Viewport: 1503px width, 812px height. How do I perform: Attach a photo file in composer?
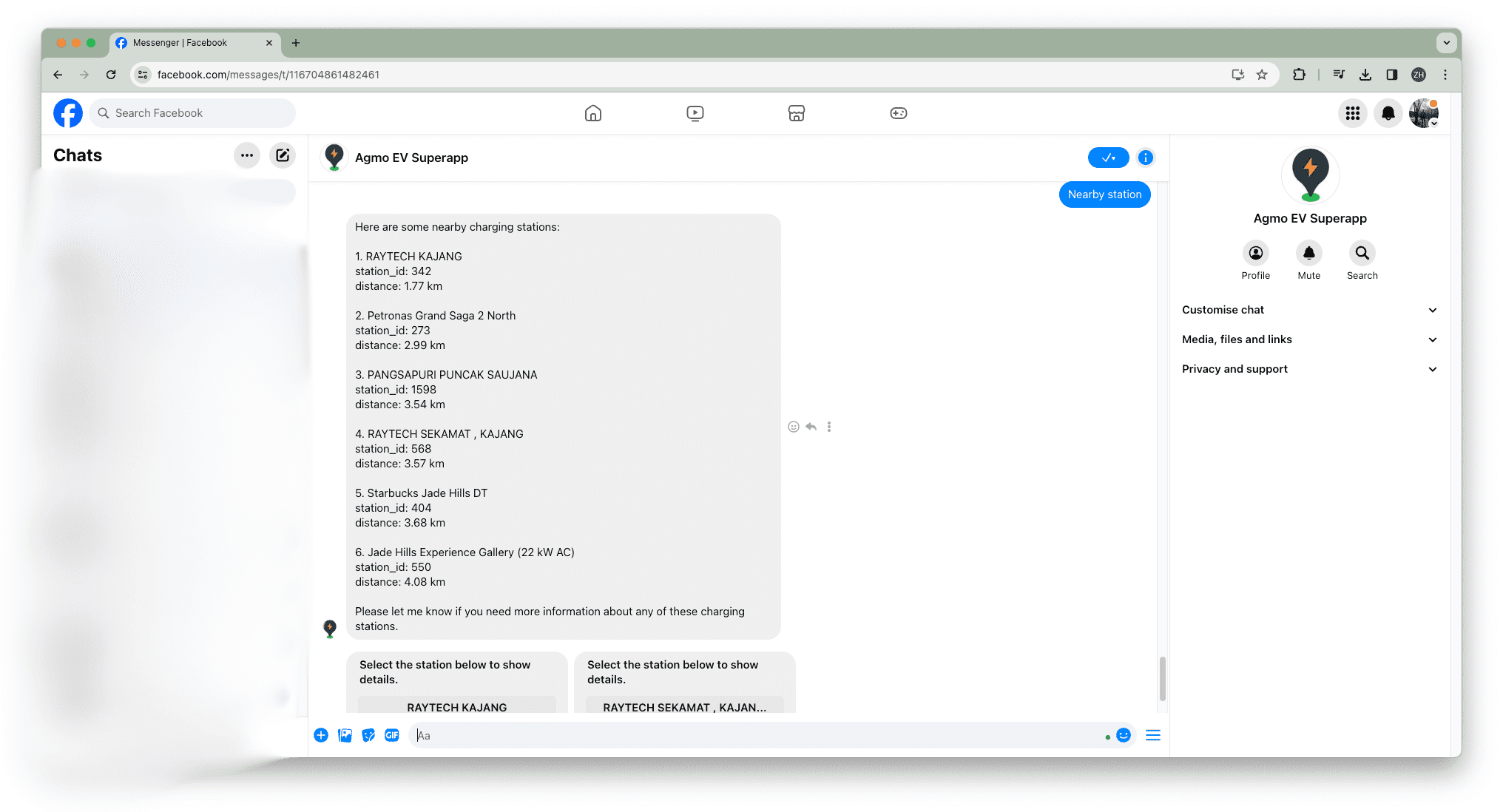pos(345,735)
